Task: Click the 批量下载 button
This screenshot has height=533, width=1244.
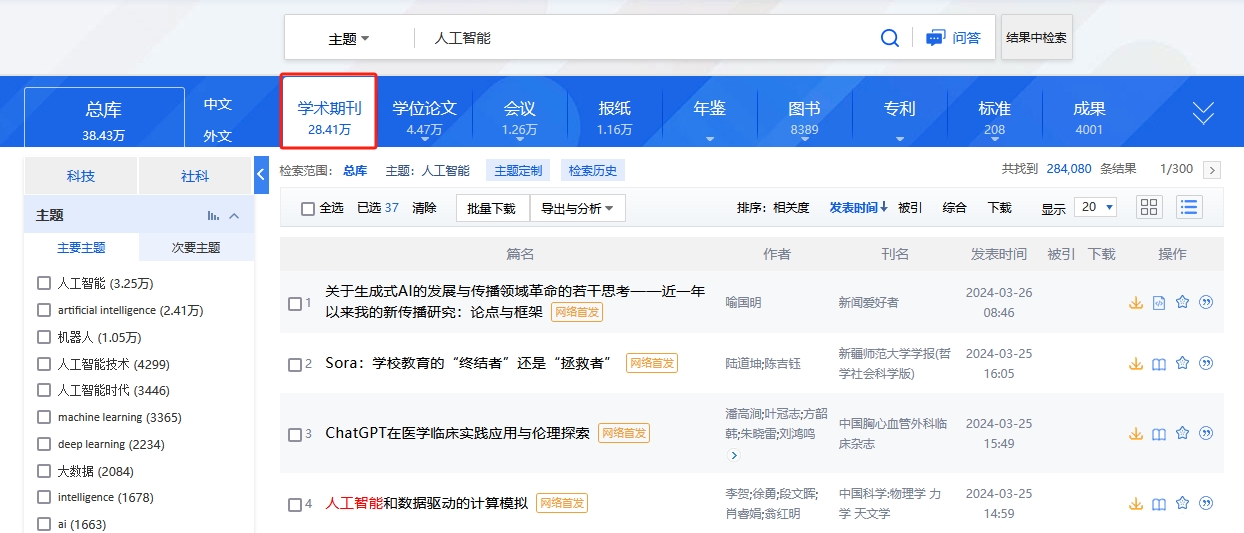Action: [x=492, y=208]
